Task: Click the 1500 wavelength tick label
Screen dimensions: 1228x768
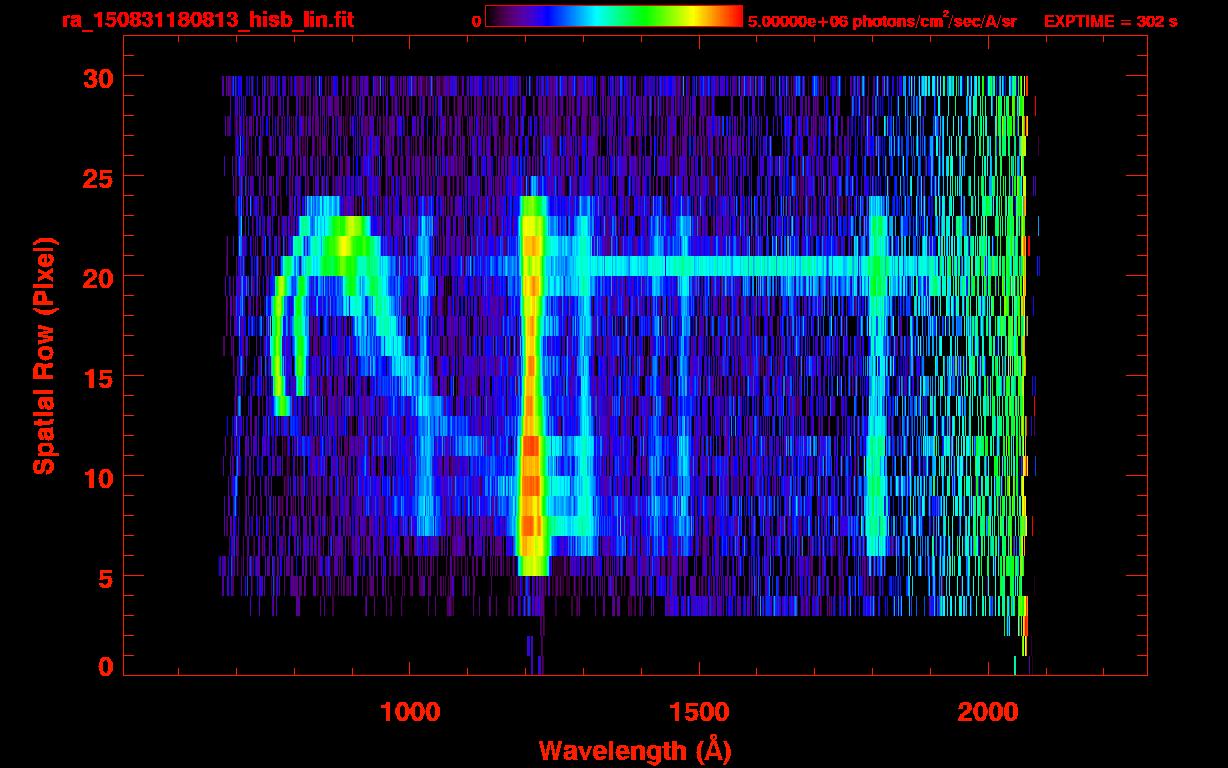Action: click(x=698, y=712)
